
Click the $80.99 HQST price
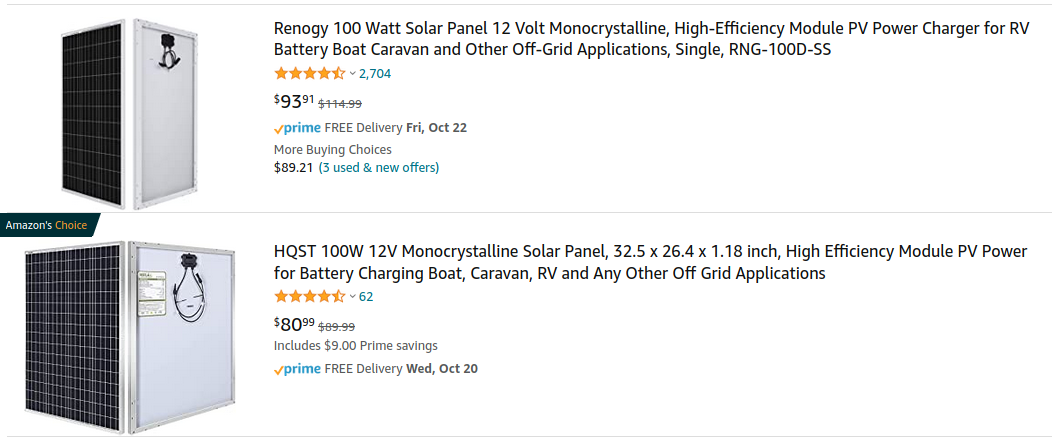(294, 324)
